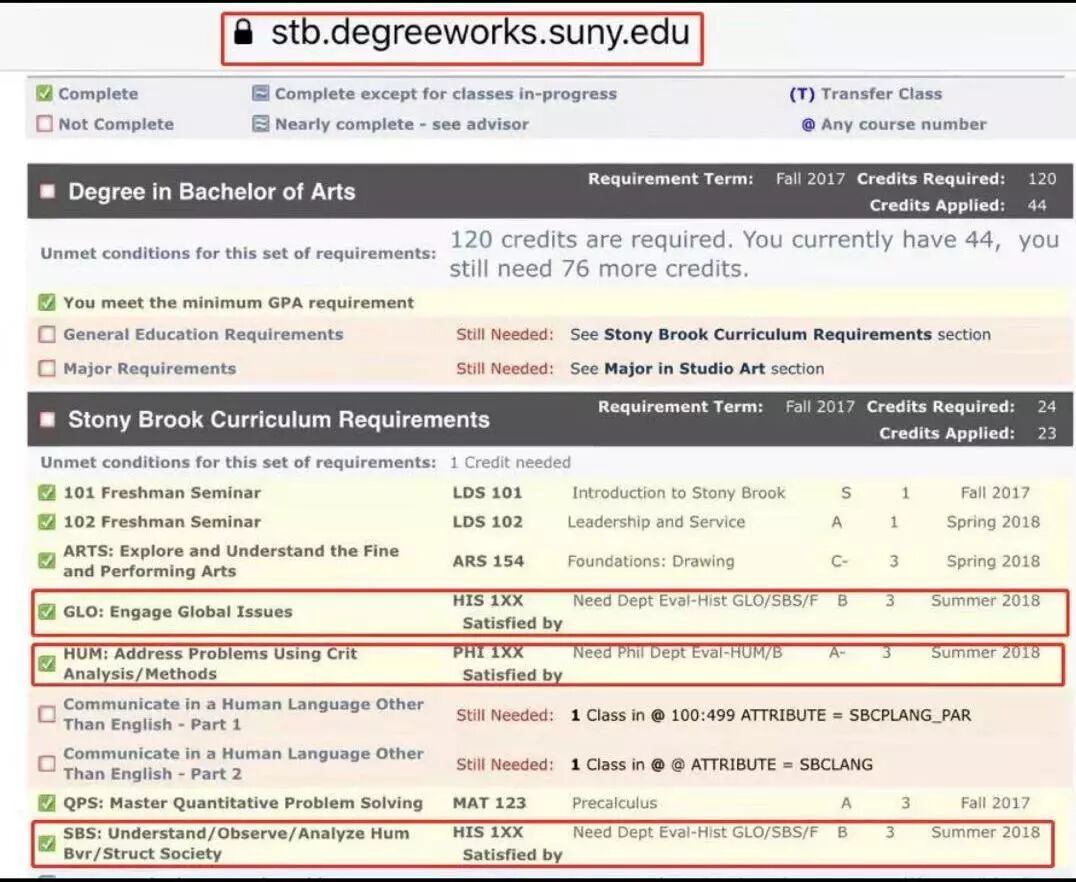Click the Leadership and Service course title
The width and height of the screenshot is (1076, 882).
tap(656, 522)
